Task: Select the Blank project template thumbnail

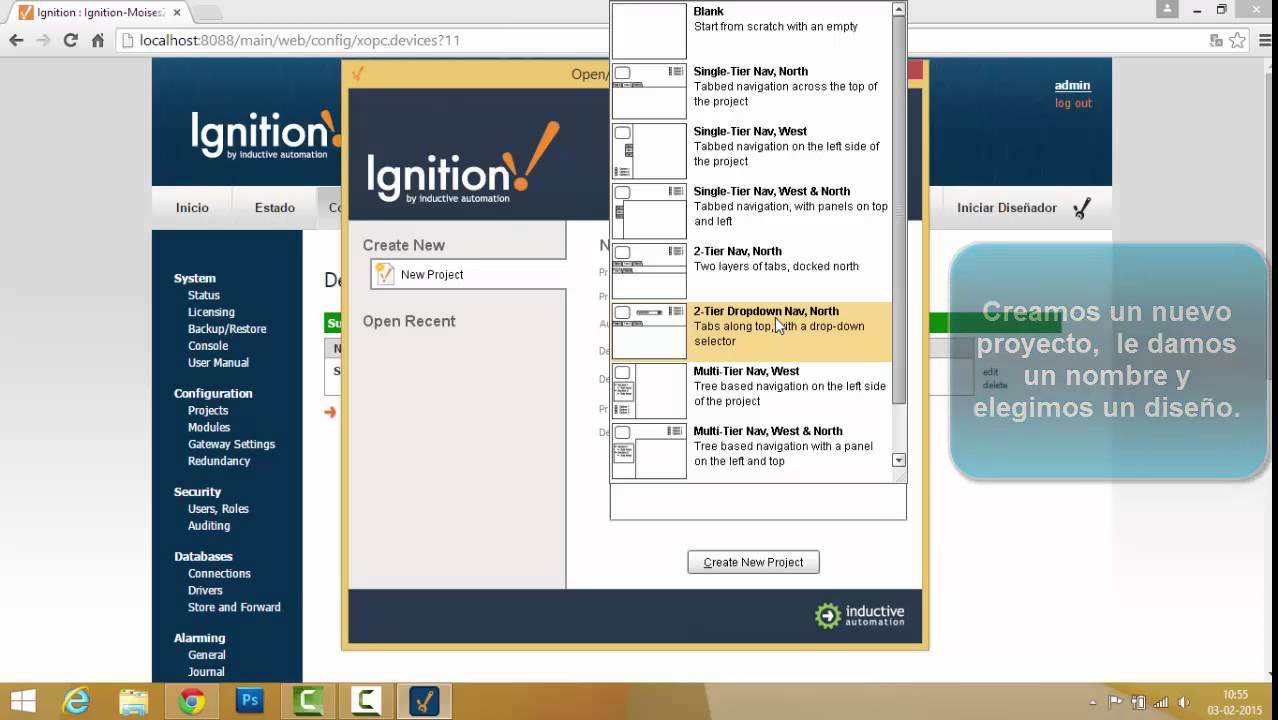Action: click(x=649, y=31)
